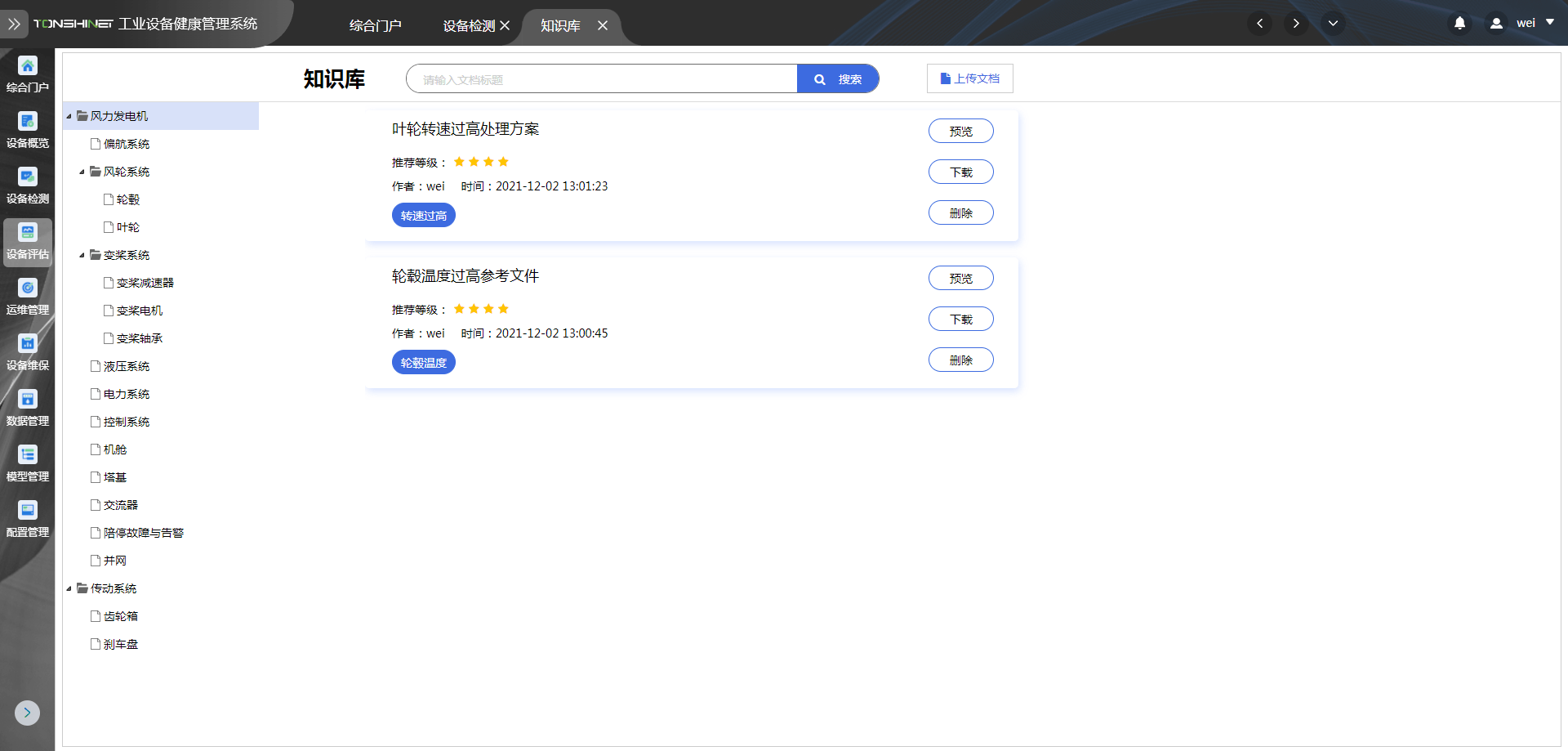Open the 综合门户 home sidebar icon

click(x=28, y=66)
